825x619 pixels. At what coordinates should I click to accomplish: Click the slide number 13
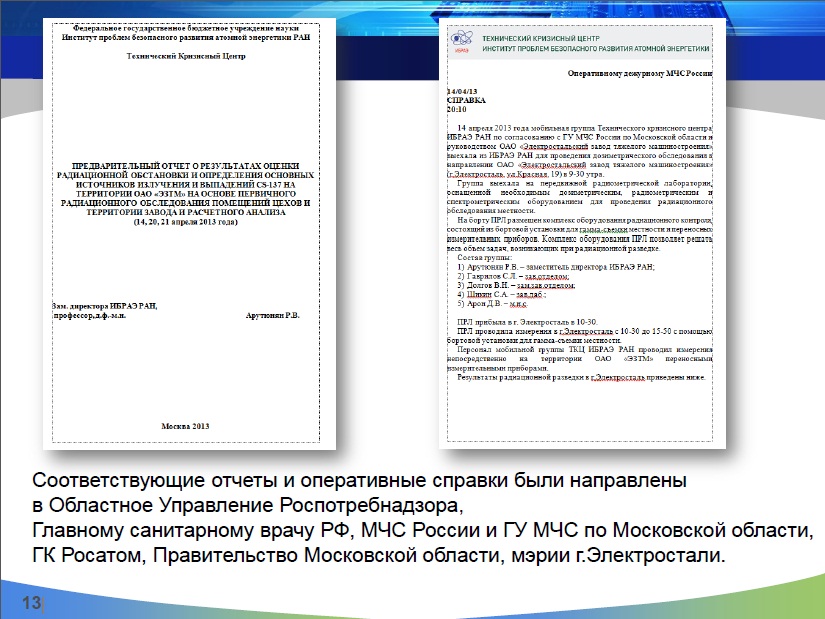32,602
